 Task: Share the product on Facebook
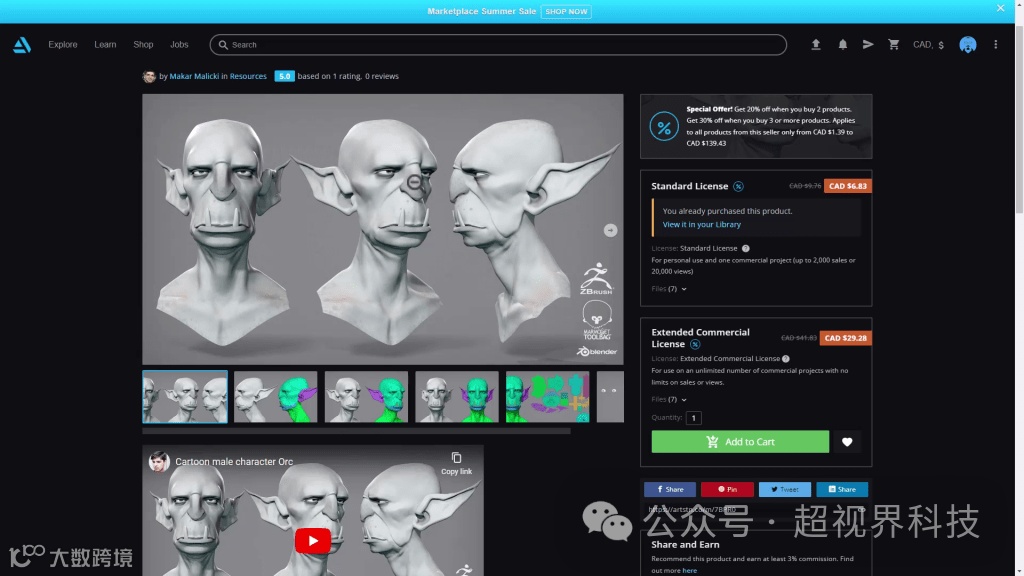[669, 489]
